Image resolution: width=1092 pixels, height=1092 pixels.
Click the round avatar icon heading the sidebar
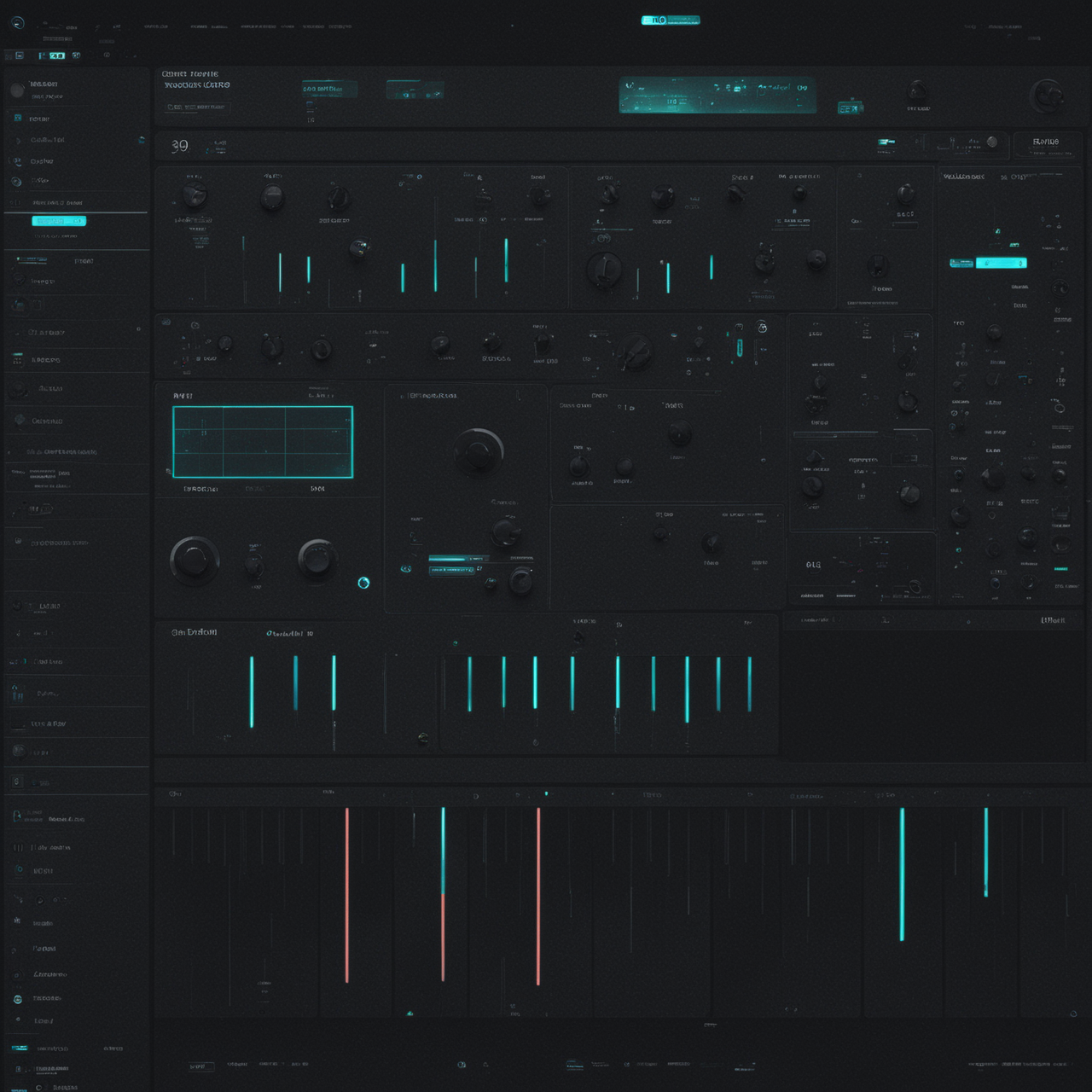(x=17, y=90)
